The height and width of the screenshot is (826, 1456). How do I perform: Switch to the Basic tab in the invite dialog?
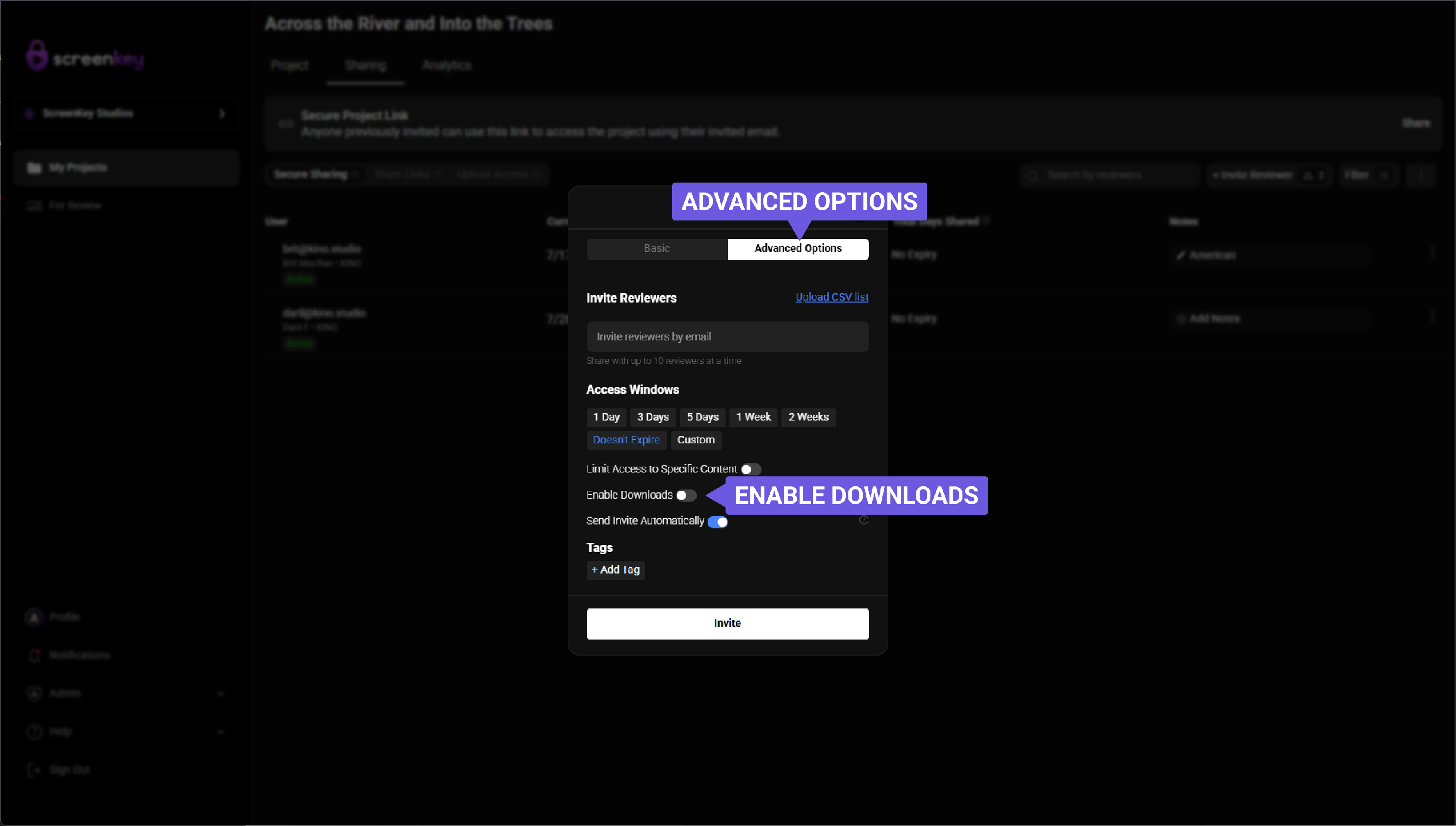point(657,249)
